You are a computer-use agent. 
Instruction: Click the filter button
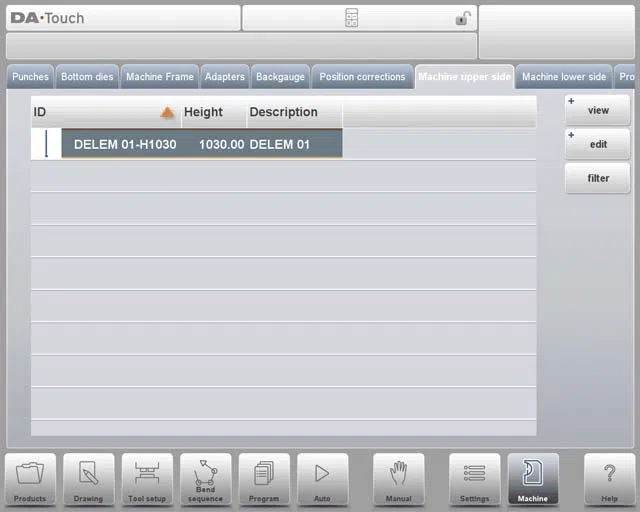click(598, 178)
